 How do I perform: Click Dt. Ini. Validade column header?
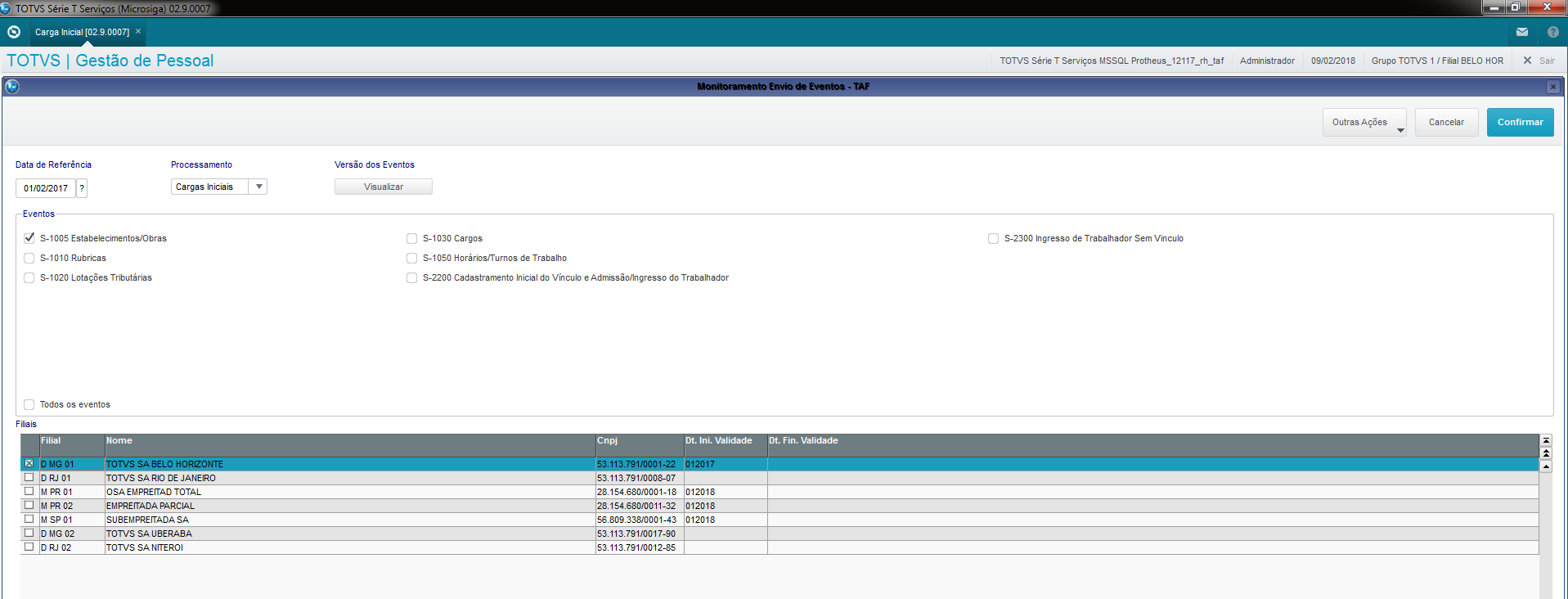[x=726, y=445]
